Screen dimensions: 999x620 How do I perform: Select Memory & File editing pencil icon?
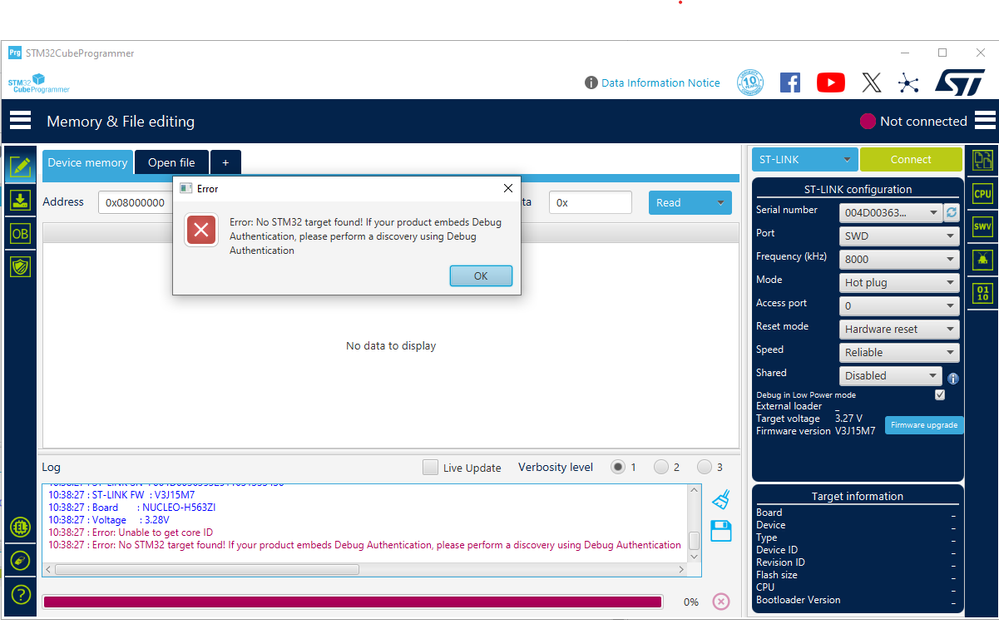coord(20,168)
